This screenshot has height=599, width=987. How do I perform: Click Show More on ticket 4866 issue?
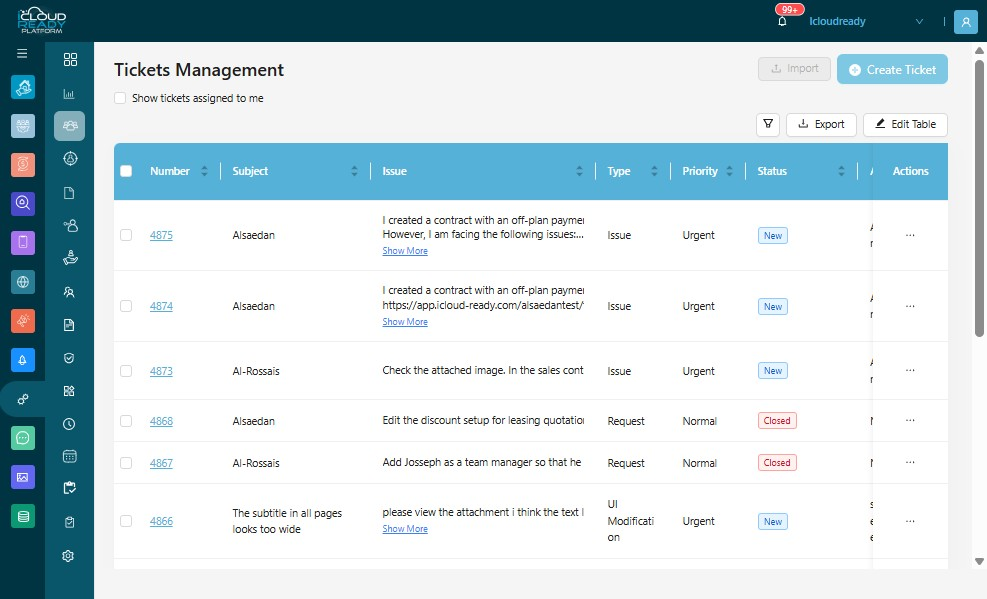405,529
